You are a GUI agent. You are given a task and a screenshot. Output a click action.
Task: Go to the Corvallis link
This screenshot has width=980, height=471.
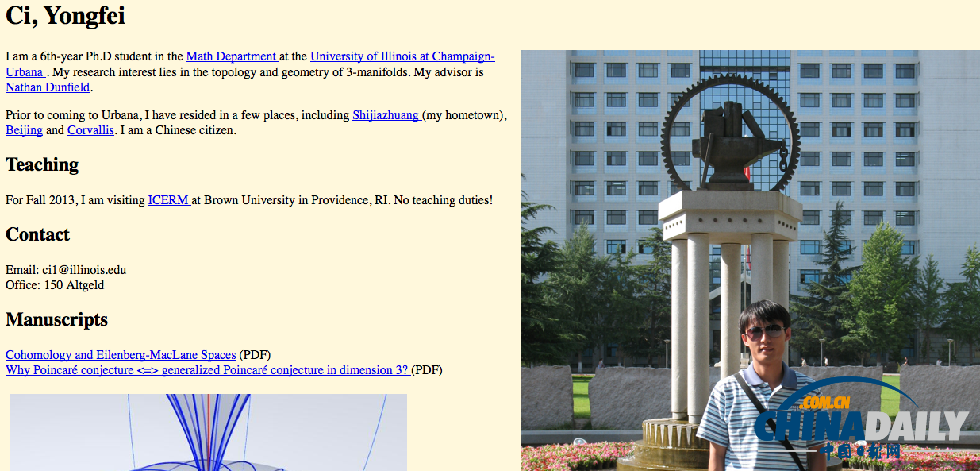tap(90, 130)
